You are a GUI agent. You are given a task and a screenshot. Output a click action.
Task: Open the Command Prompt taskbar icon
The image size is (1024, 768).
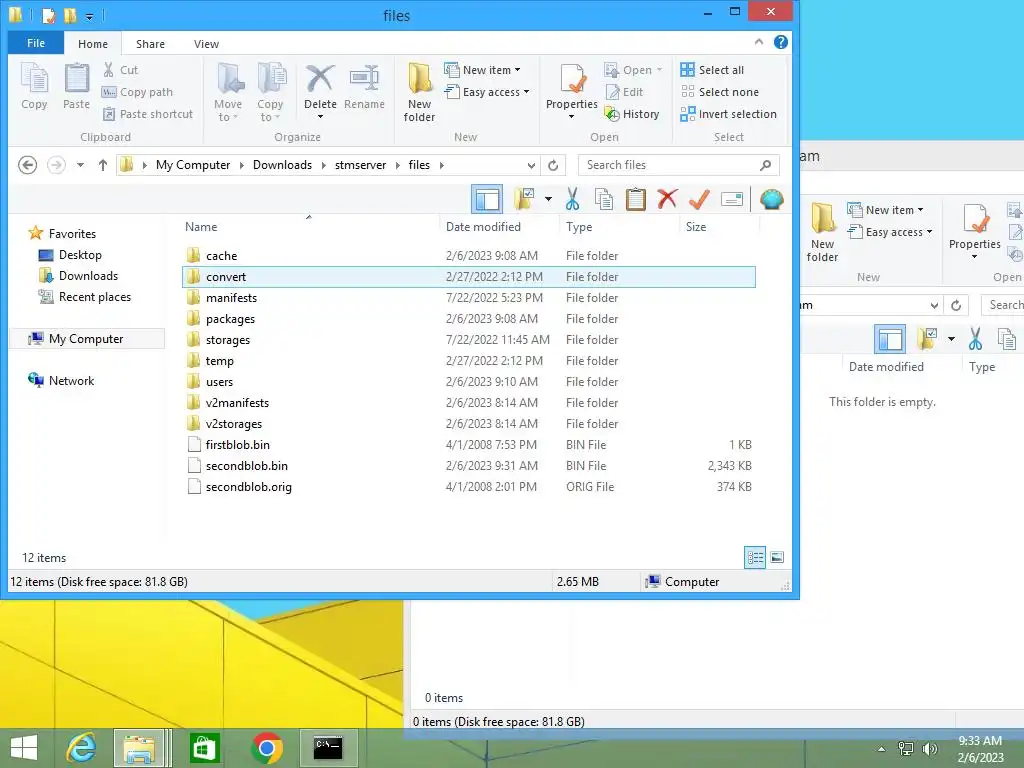coord(328,748)
